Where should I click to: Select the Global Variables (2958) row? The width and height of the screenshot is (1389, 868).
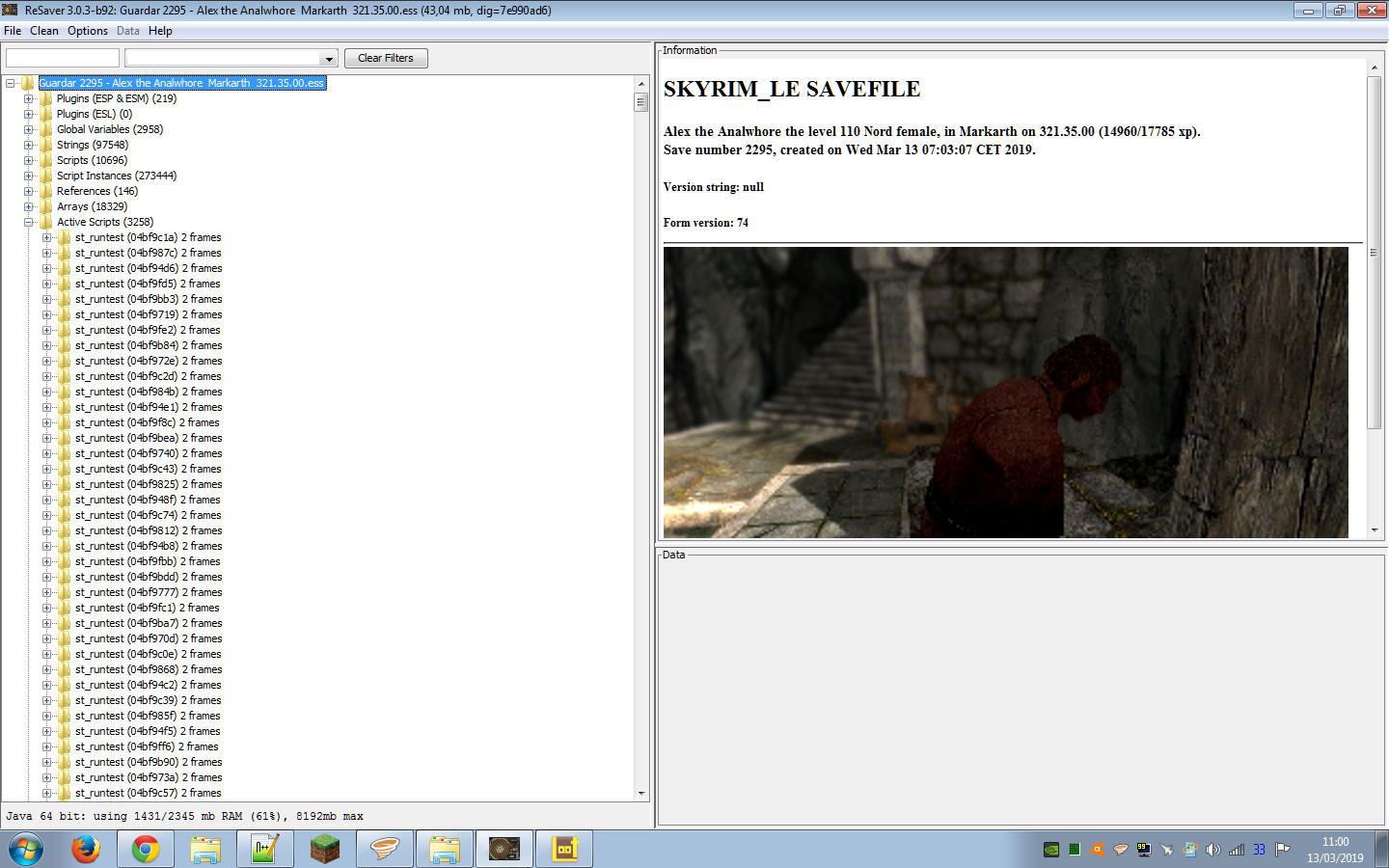pos(109,129)
